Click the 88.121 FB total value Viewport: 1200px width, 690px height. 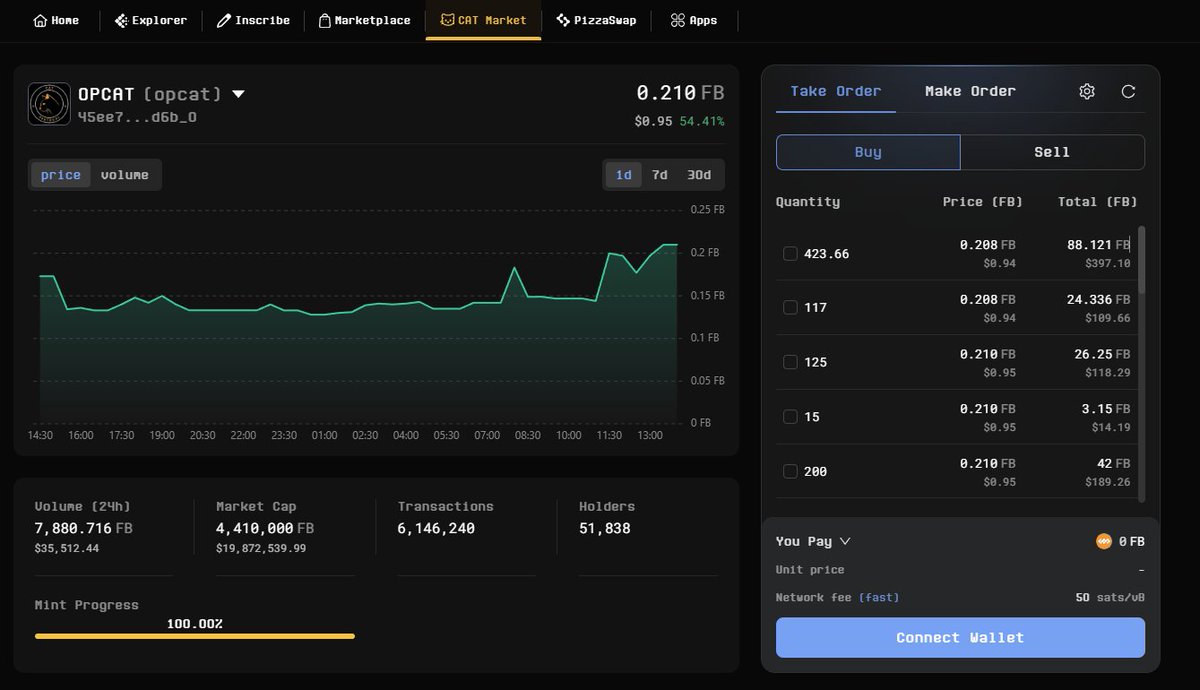(x=1099, y=244)
